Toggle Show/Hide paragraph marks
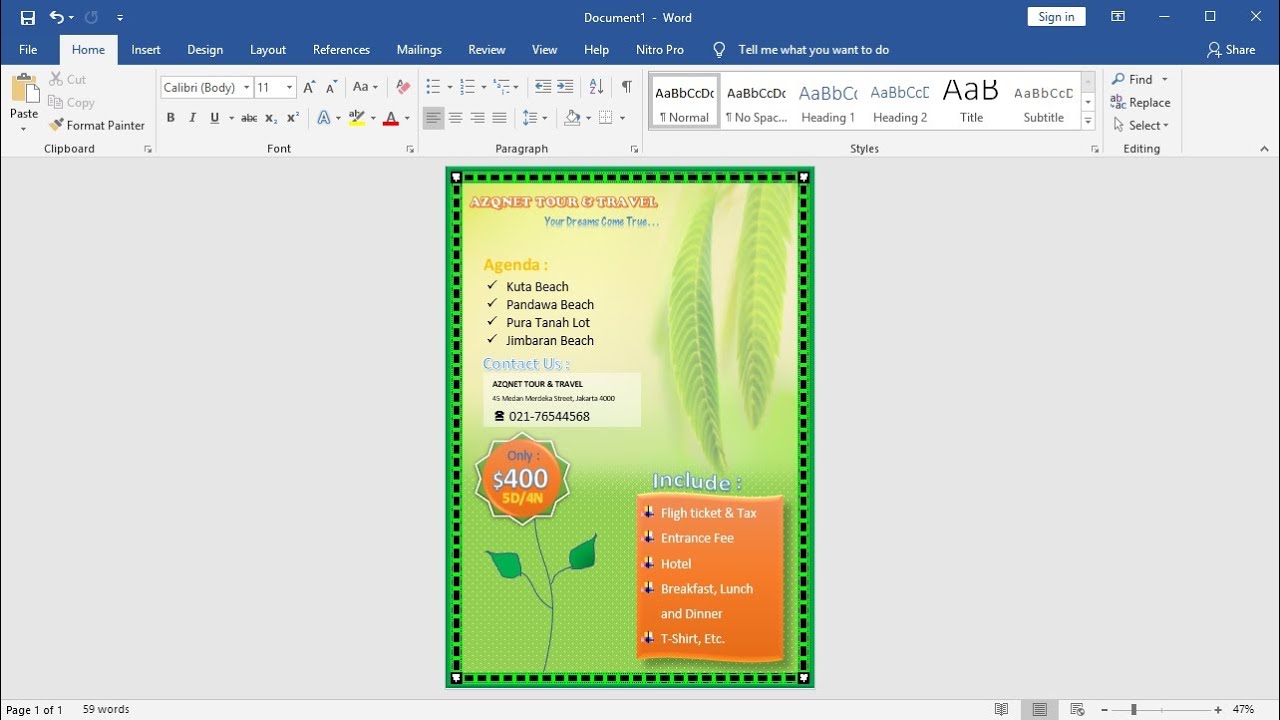1280x720 pixels. 626,87
